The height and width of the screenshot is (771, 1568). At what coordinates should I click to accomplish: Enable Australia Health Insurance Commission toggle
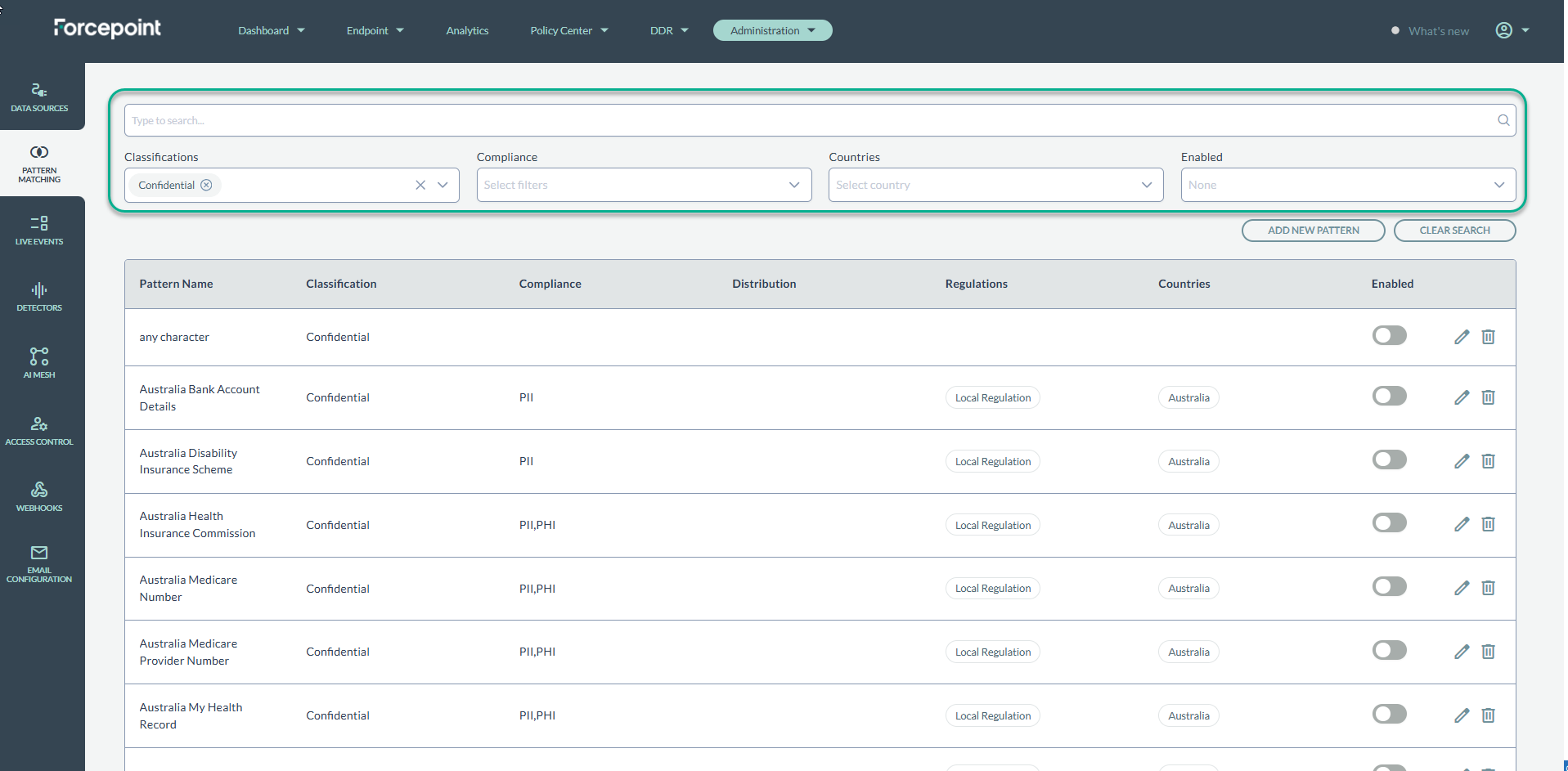1390,522
